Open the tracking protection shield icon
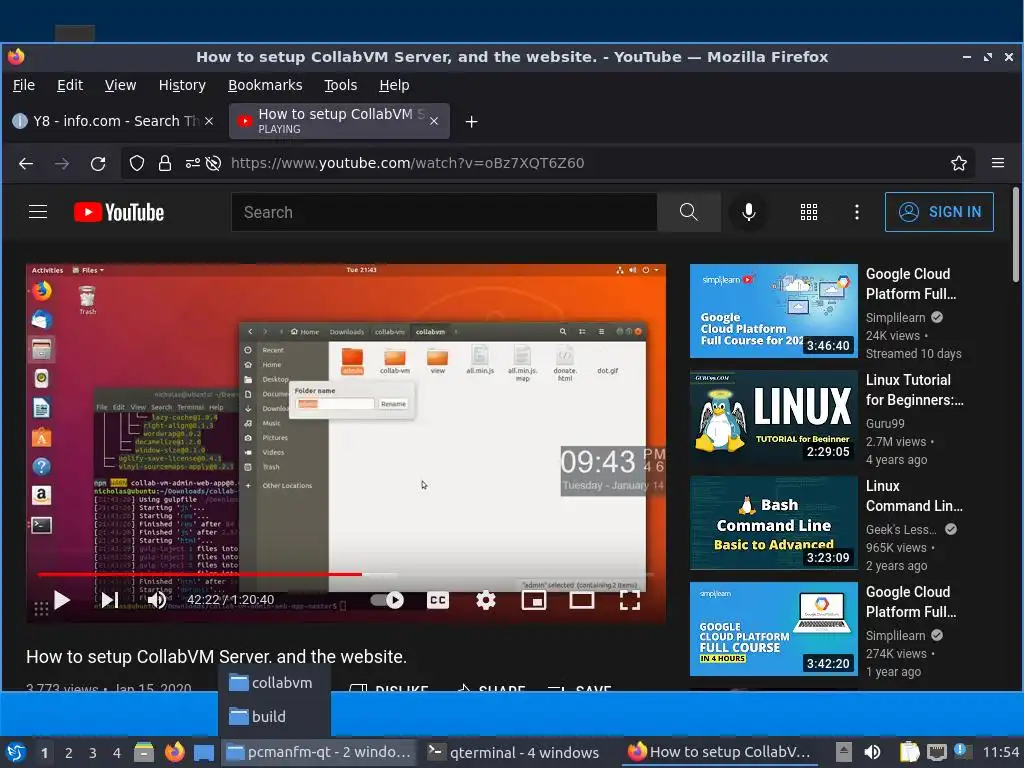1024x768 pixels. (136, 163)
